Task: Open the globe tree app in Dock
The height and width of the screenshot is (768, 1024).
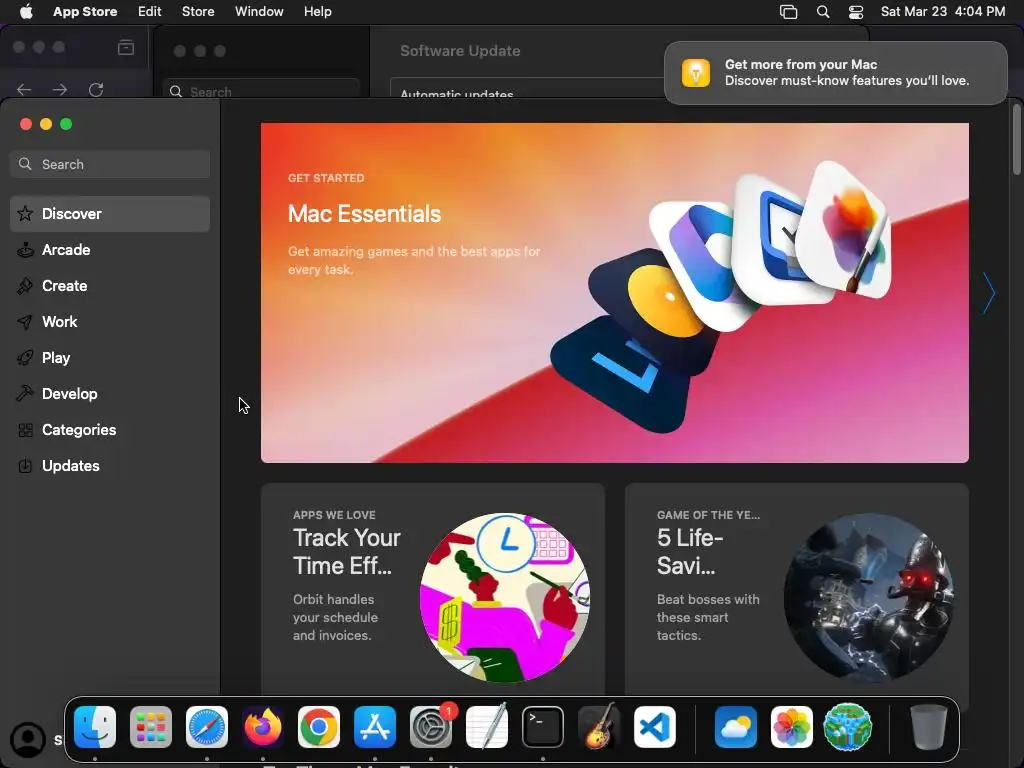Action: click(x=848, y=727)
